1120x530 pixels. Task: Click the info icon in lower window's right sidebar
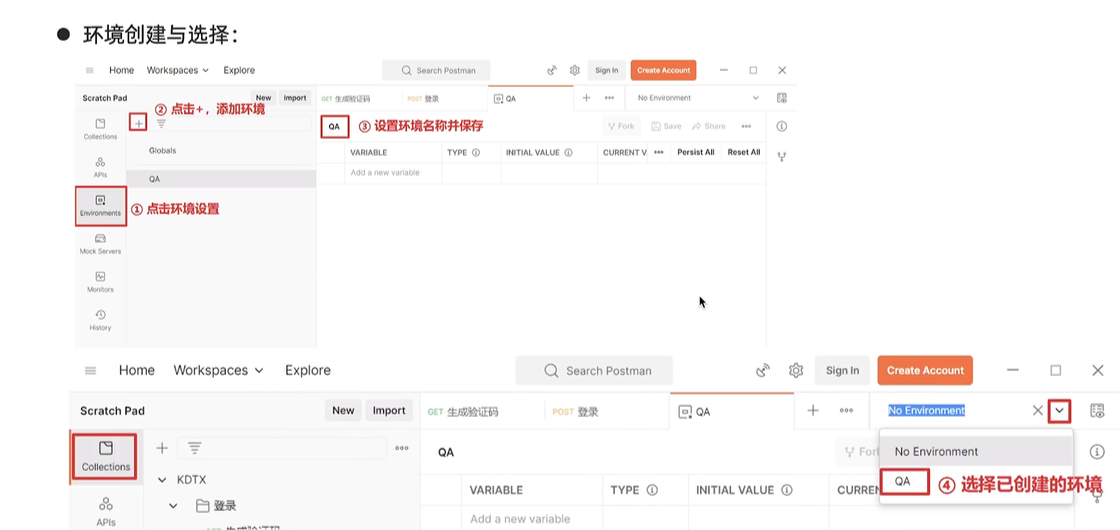coord(1097,452)
